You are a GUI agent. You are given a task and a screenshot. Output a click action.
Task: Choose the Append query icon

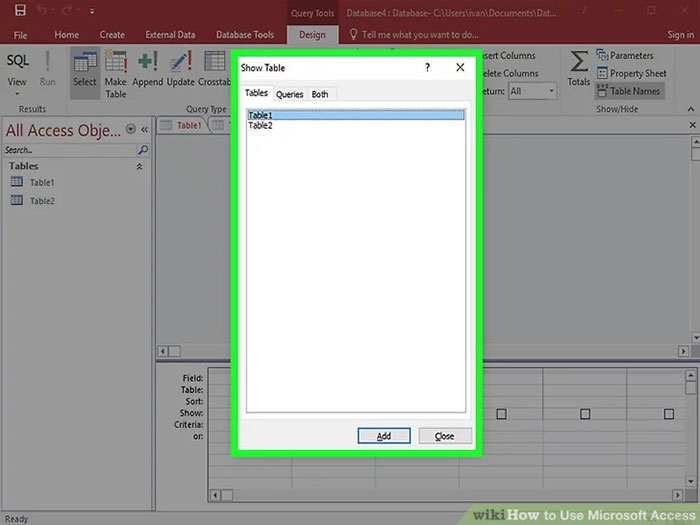[148, 72]
